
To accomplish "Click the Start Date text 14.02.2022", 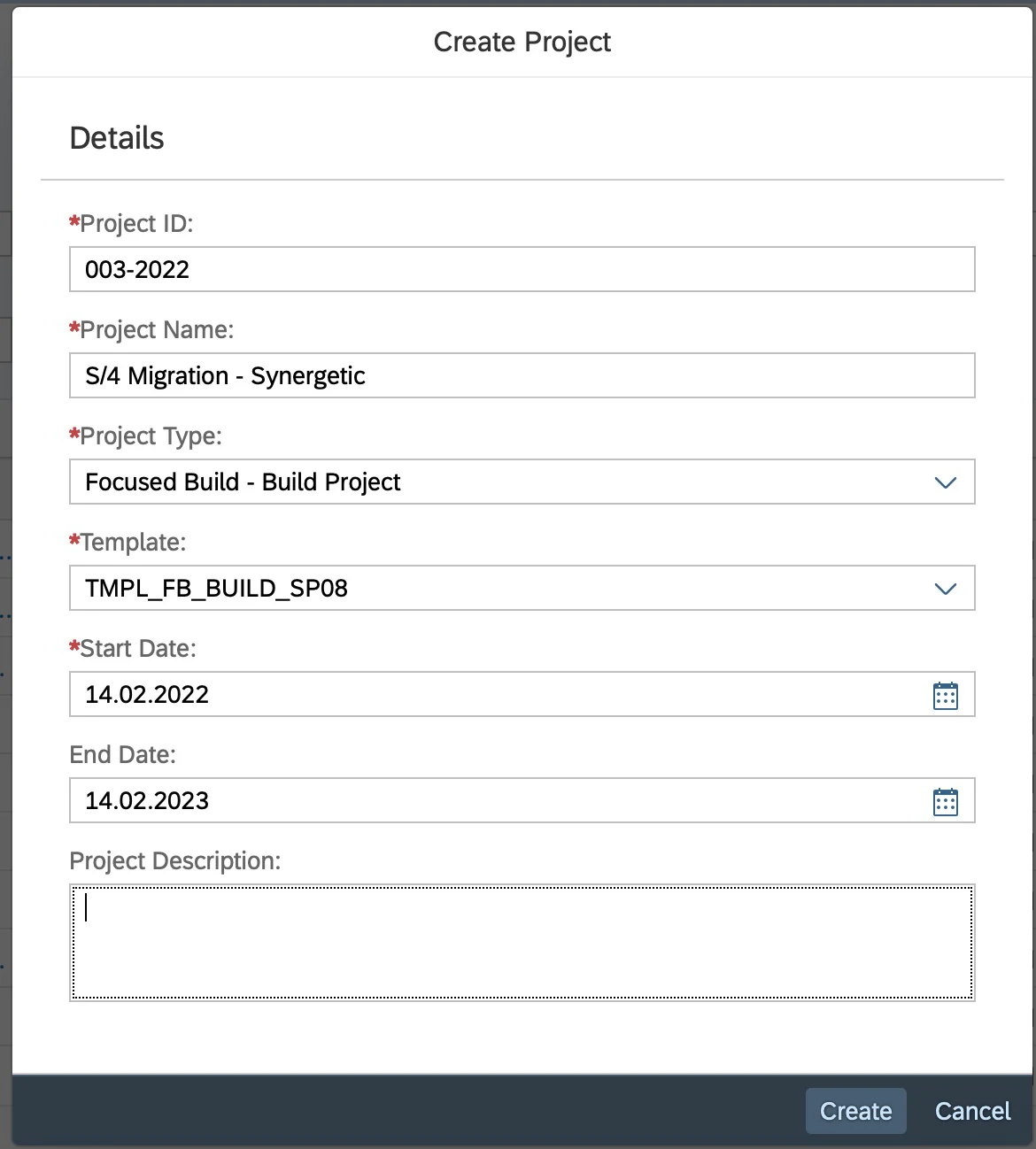I will (147, 695).
